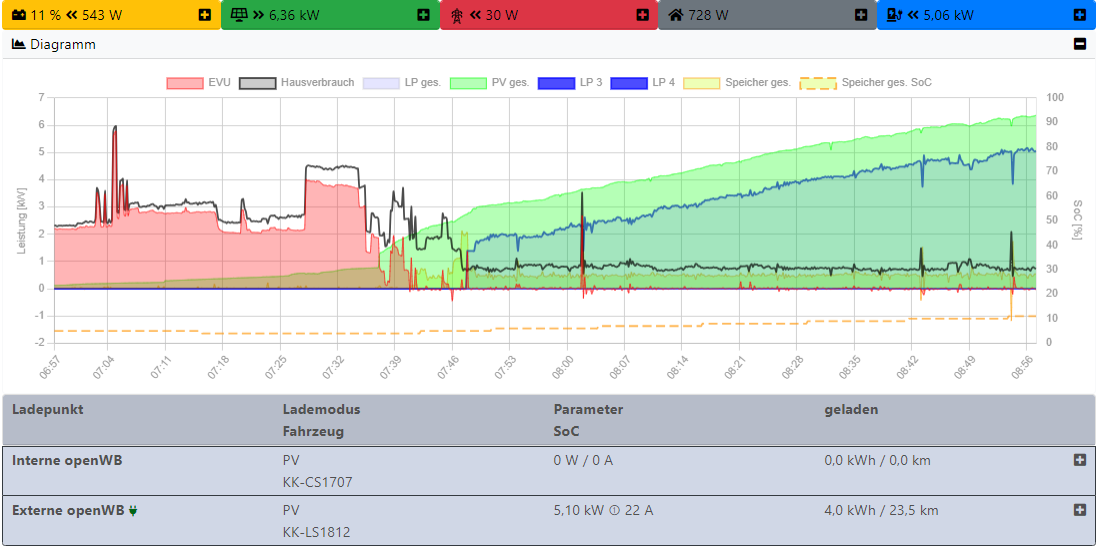Viewport: 1101px width, 547px height.
Task: Click green plug icon next to Externe openWB
Action: (133, 511)
